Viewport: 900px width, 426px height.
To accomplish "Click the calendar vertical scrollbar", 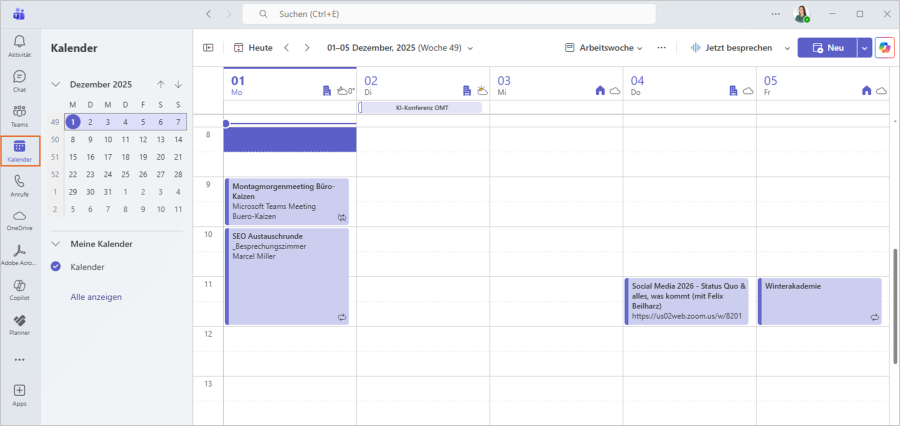I will 895,306.
